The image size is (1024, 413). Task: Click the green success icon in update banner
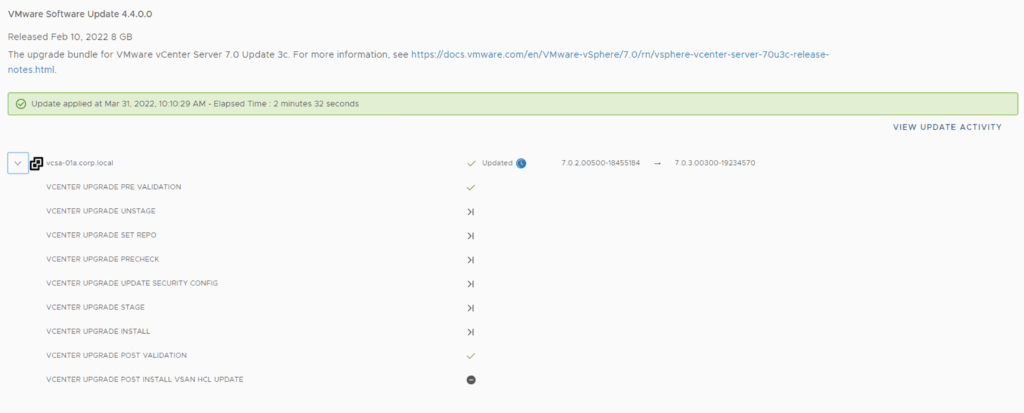pyautogui.click(x=21, y=103)
